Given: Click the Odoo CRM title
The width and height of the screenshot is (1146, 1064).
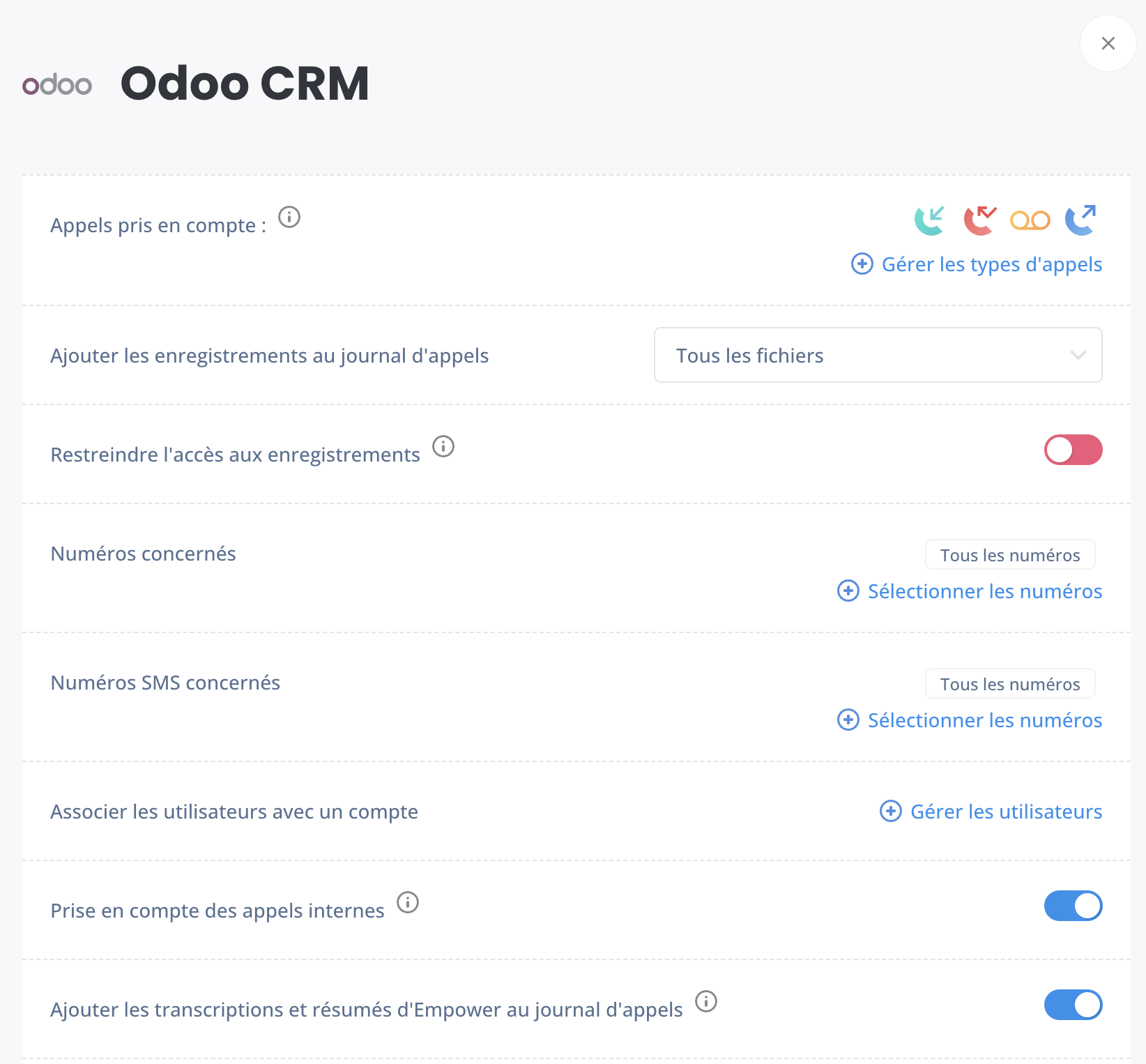Looking at the screenshot, I should (x=245, y=84).
